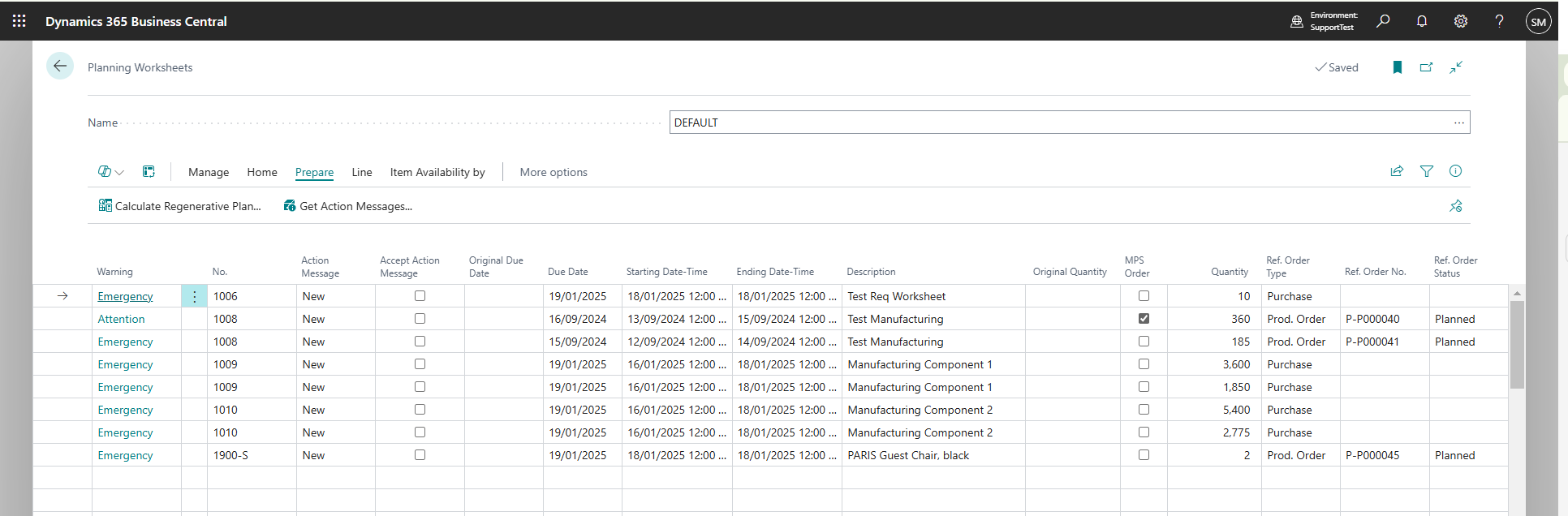Show the FactBox information pane
This screenshot has width=1568, height=516.
(x=1455, y=171)
